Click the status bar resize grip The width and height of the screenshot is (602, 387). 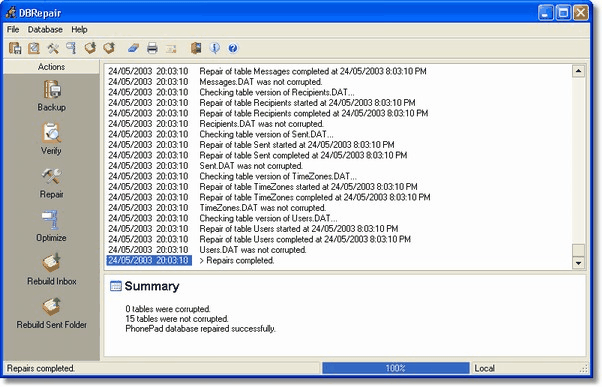584,369
